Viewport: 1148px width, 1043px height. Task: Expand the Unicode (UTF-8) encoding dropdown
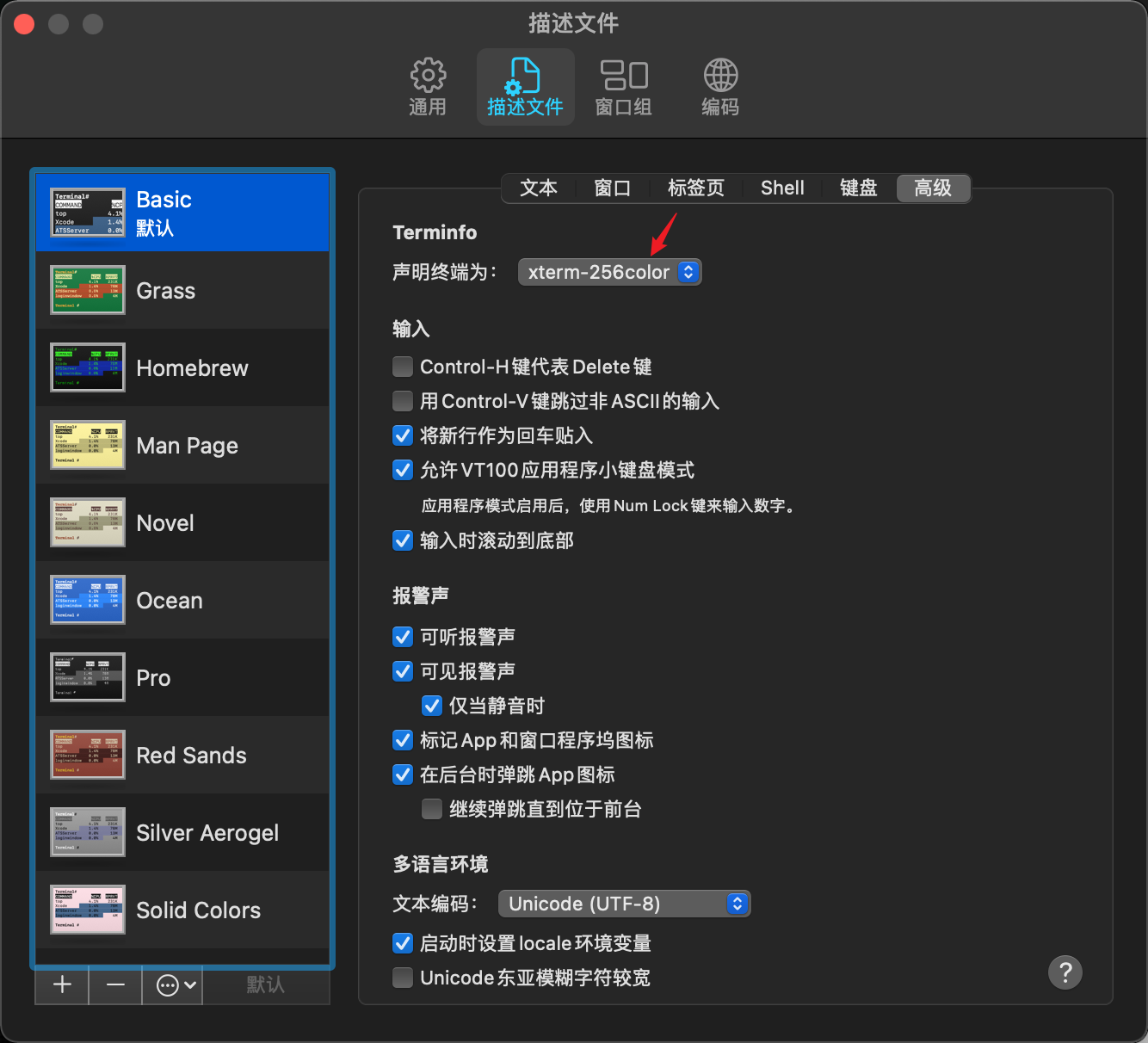coord(624,904)
